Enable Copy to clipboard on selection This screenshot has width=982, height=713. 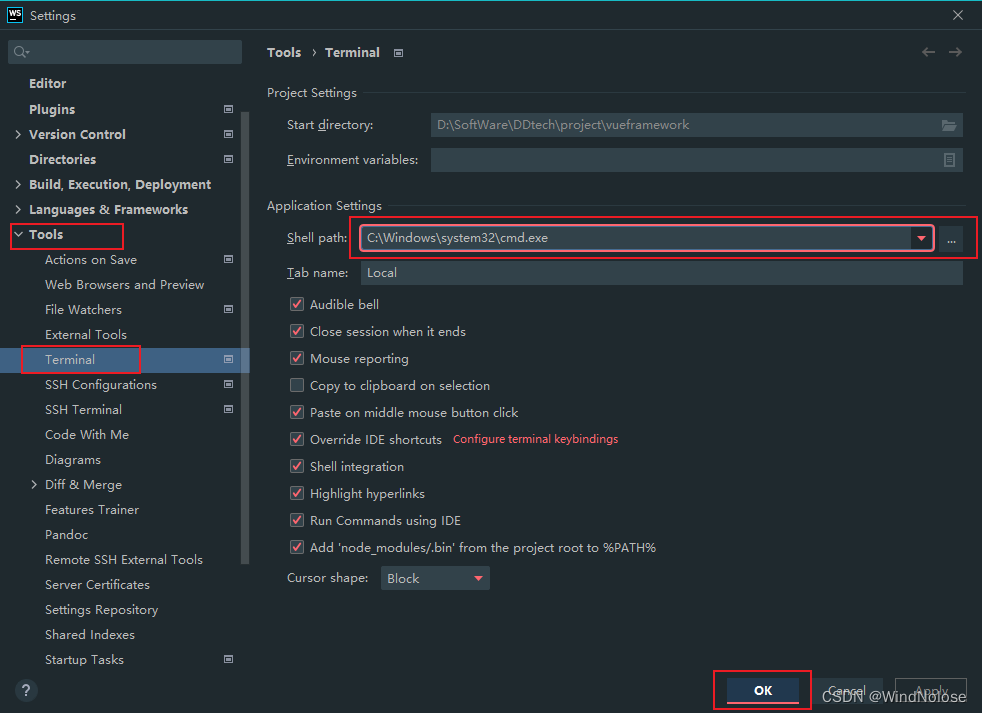pyautogui.click(x=297, y=385)
